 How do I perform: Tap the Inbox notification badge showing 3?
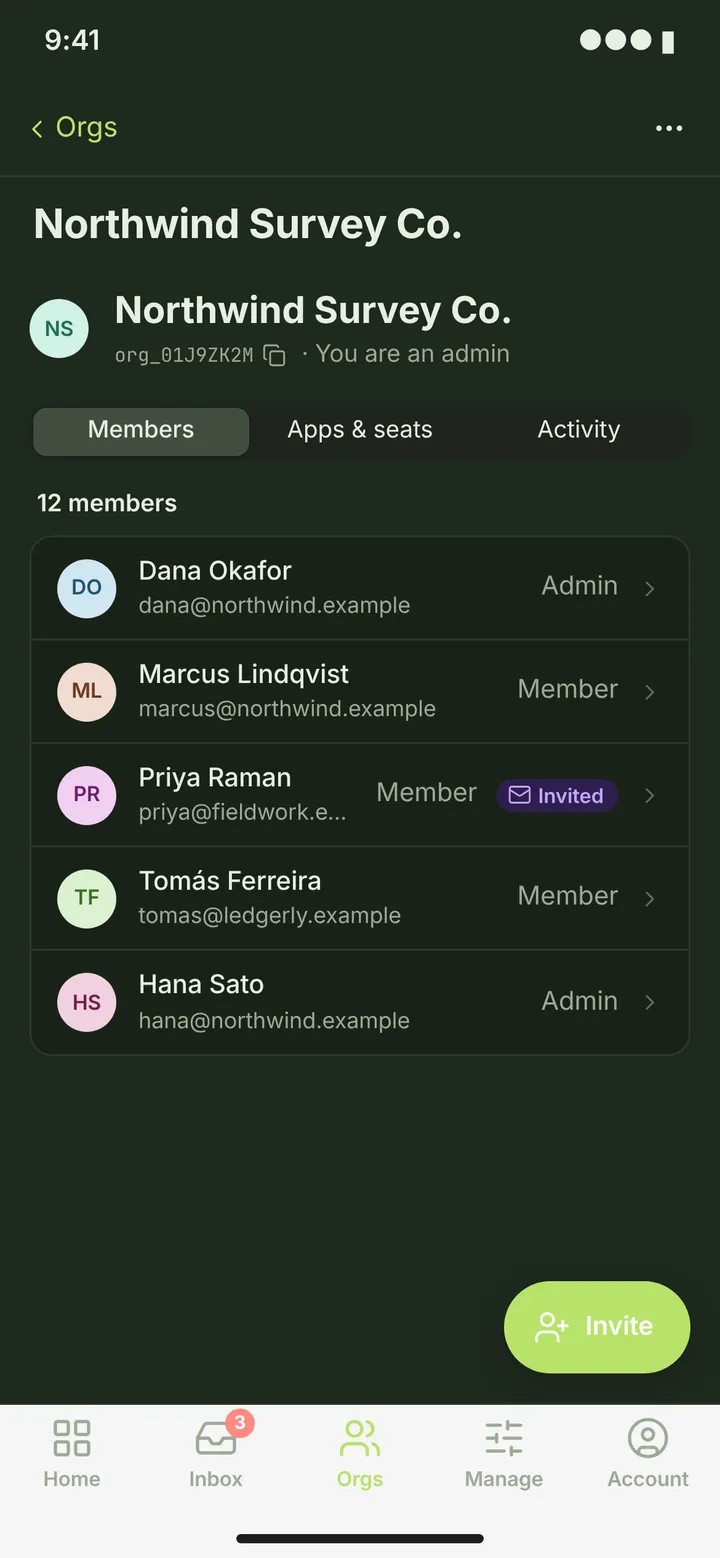[x=240, y=1422]
